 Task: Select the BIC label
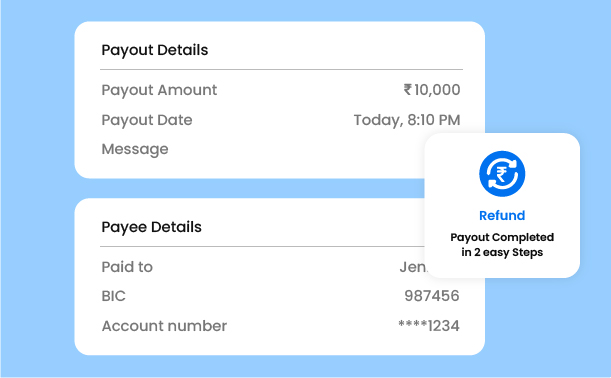pyautogui.click(x=113, y=296)
